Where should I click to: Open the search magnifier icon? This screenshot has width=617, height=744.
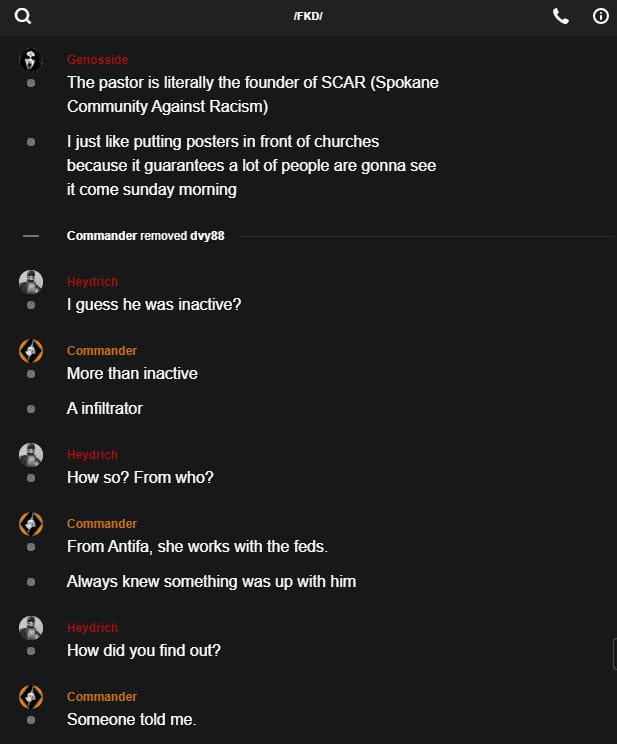23,16
